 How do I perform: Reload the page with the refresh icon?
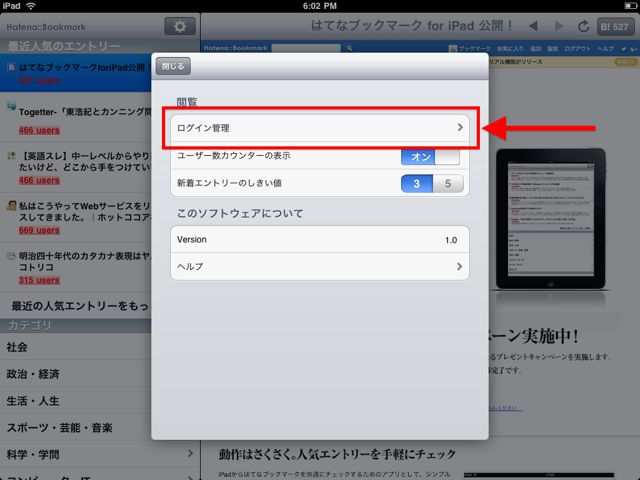click(x=584, y=27)
